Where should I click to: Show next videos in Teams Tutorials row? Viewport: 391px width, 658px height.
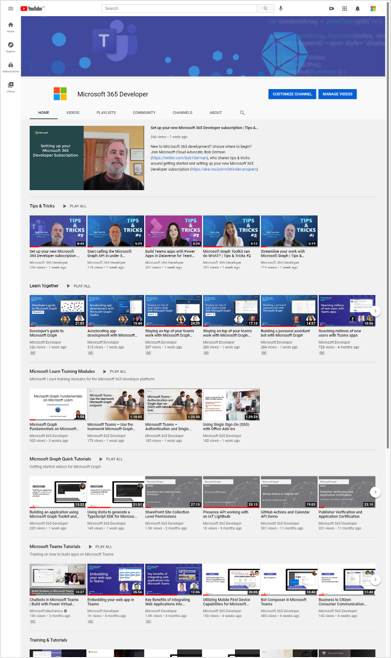[375, 580]
